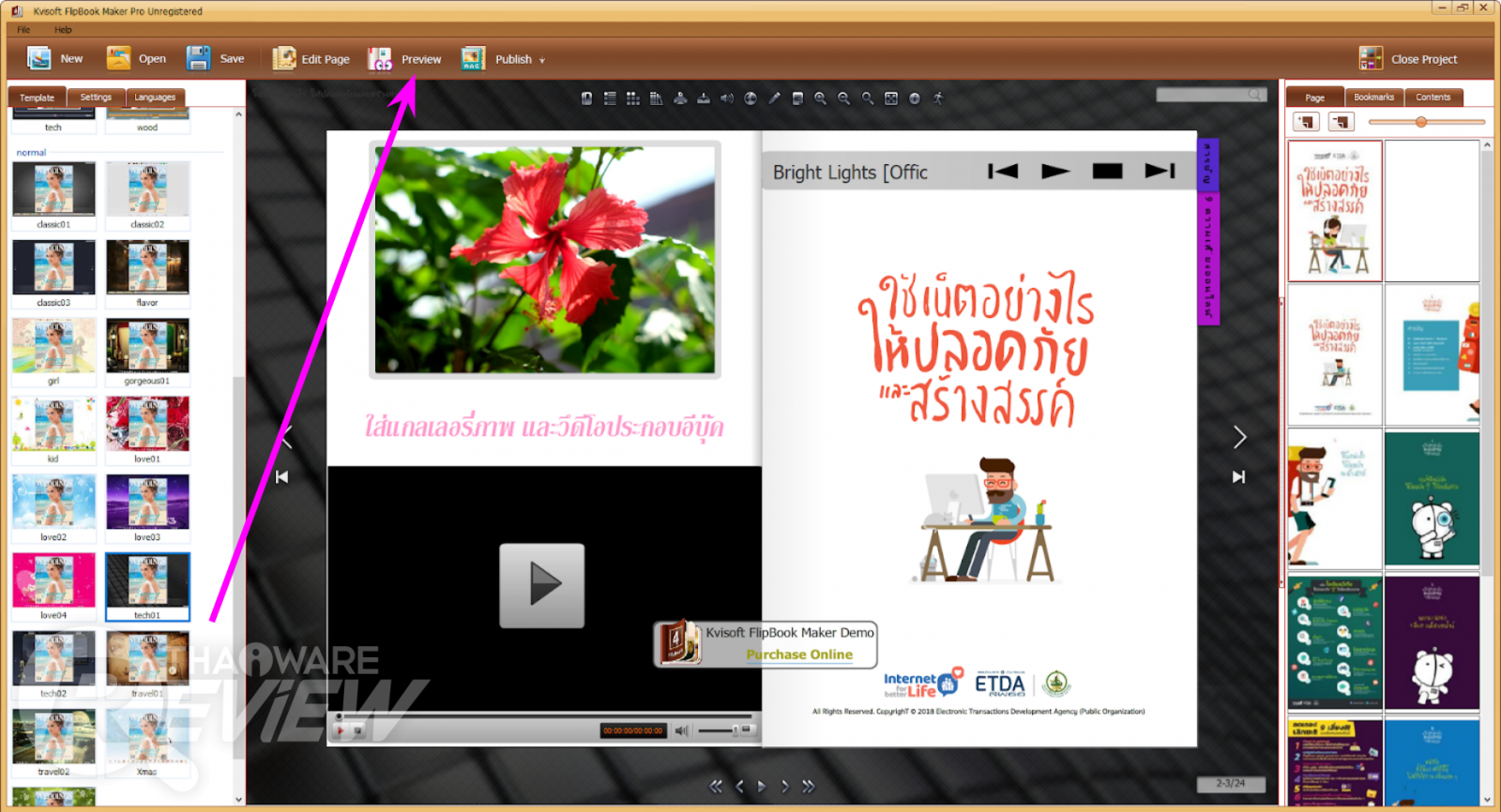This screenshot has width=1501, height=812.
Task: Click the Purchase Online link
Action: pyautogui.click(x=799, y=654)
